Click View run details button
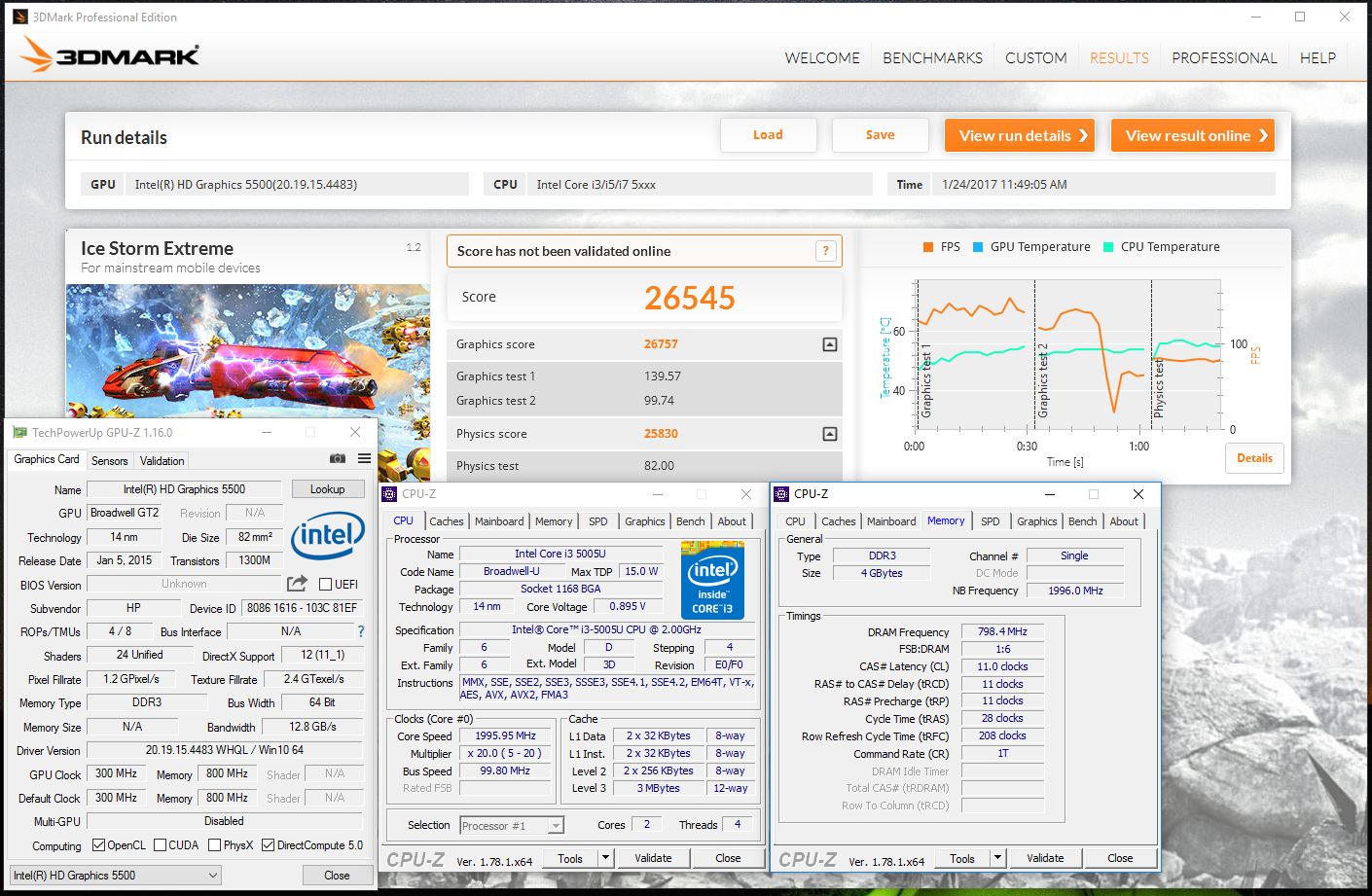Viewport: 1372px width, 896px height. [x=1020, y=135]
